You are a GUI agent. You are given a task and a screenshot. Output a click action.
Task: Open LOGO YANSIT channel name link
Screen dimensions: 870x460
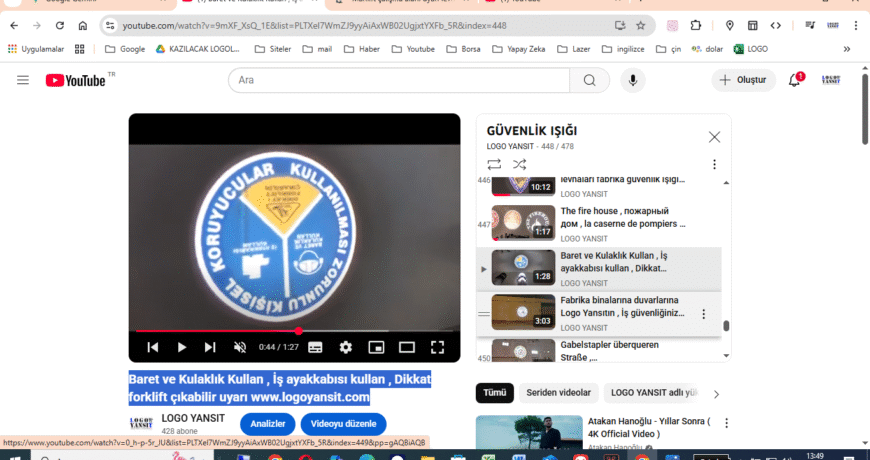[x=193, y=418]
